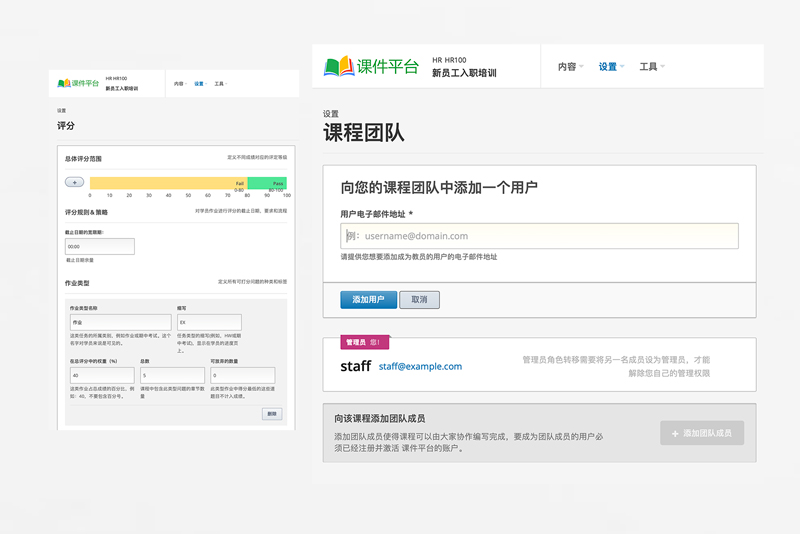Click the 课件平台 logo on the 课程团队 page
The height and width of the screenshot is (534, 800).
(x=371, y=66)
